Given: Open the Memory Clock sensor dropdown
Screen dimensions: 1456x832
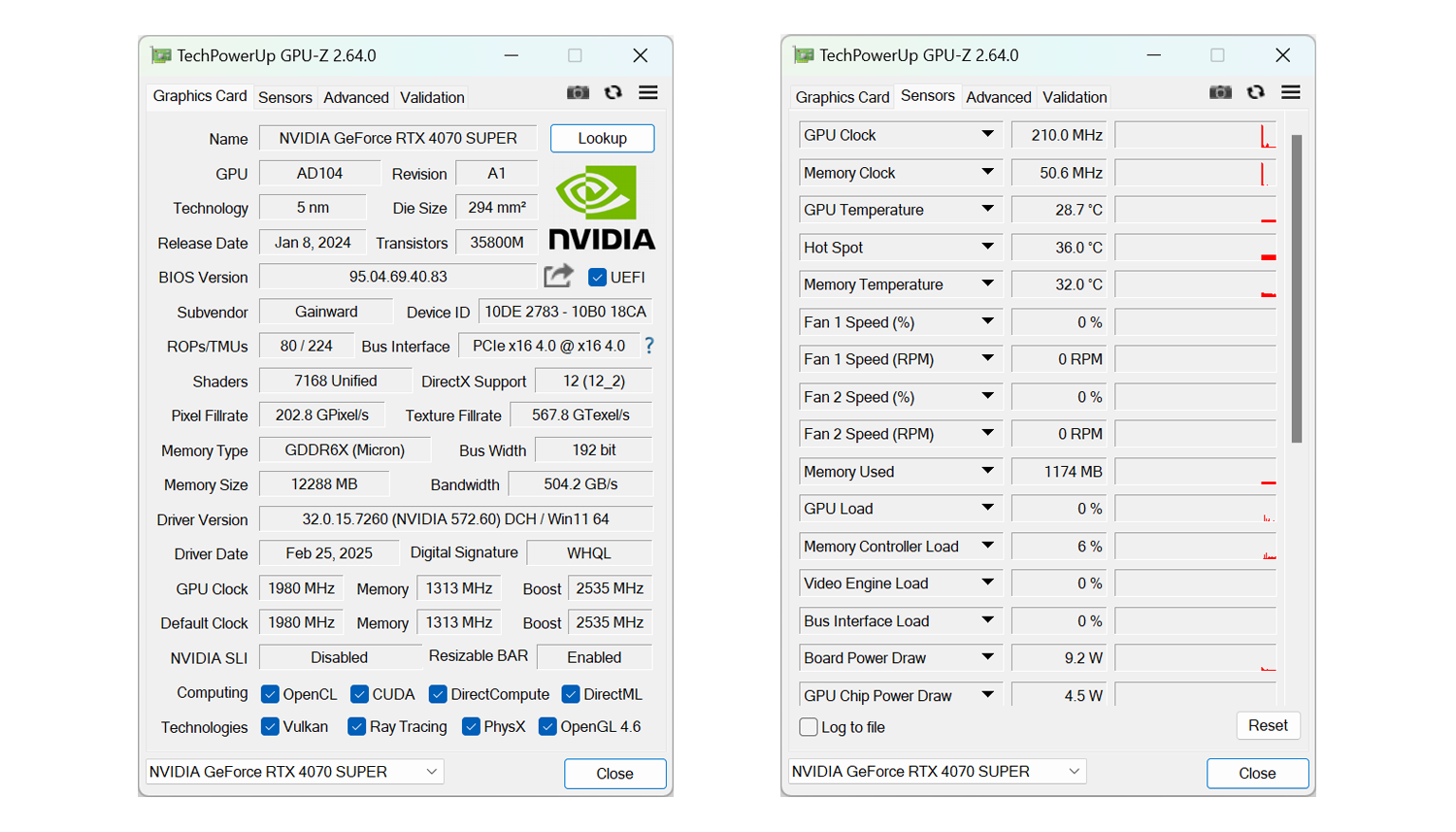Looking at the screenshot, I should [987, 173].
